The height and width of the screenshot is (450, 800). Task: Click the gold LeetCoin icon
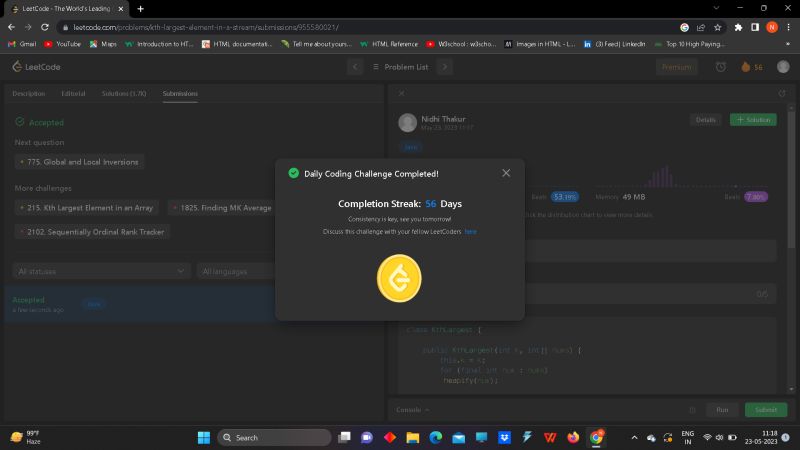pyautogui.click(x=399, y=278)
